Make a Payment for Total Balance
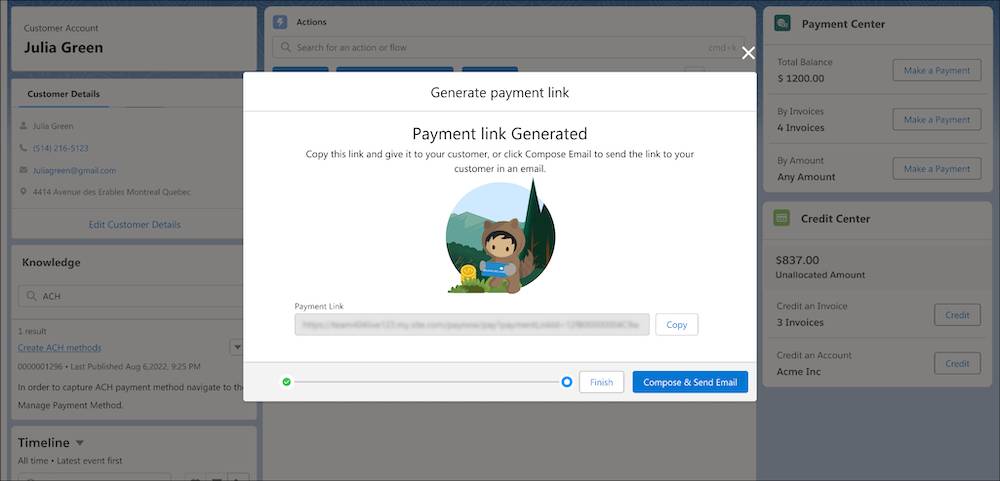Viewport: 1000px width, 481px height. [937, 70]
